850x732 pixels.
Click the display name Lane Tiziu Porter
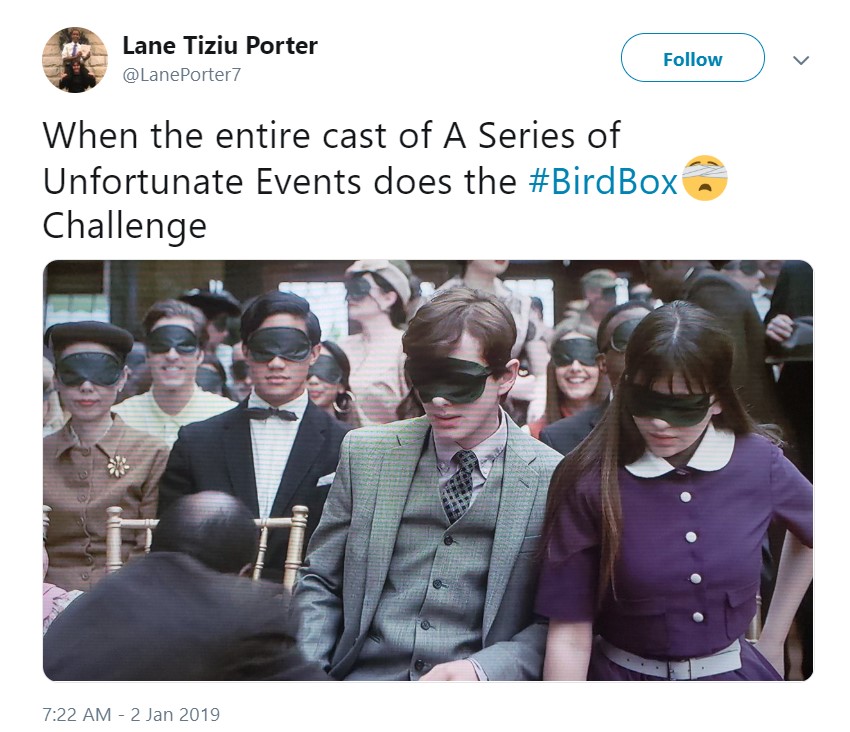[220, 46]
